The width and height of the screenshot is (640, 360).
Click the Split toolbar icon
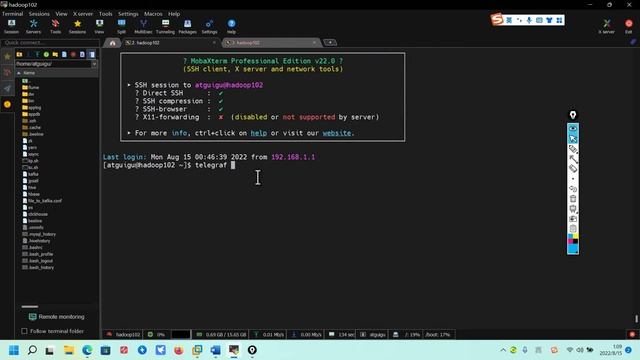coord(121,26)
